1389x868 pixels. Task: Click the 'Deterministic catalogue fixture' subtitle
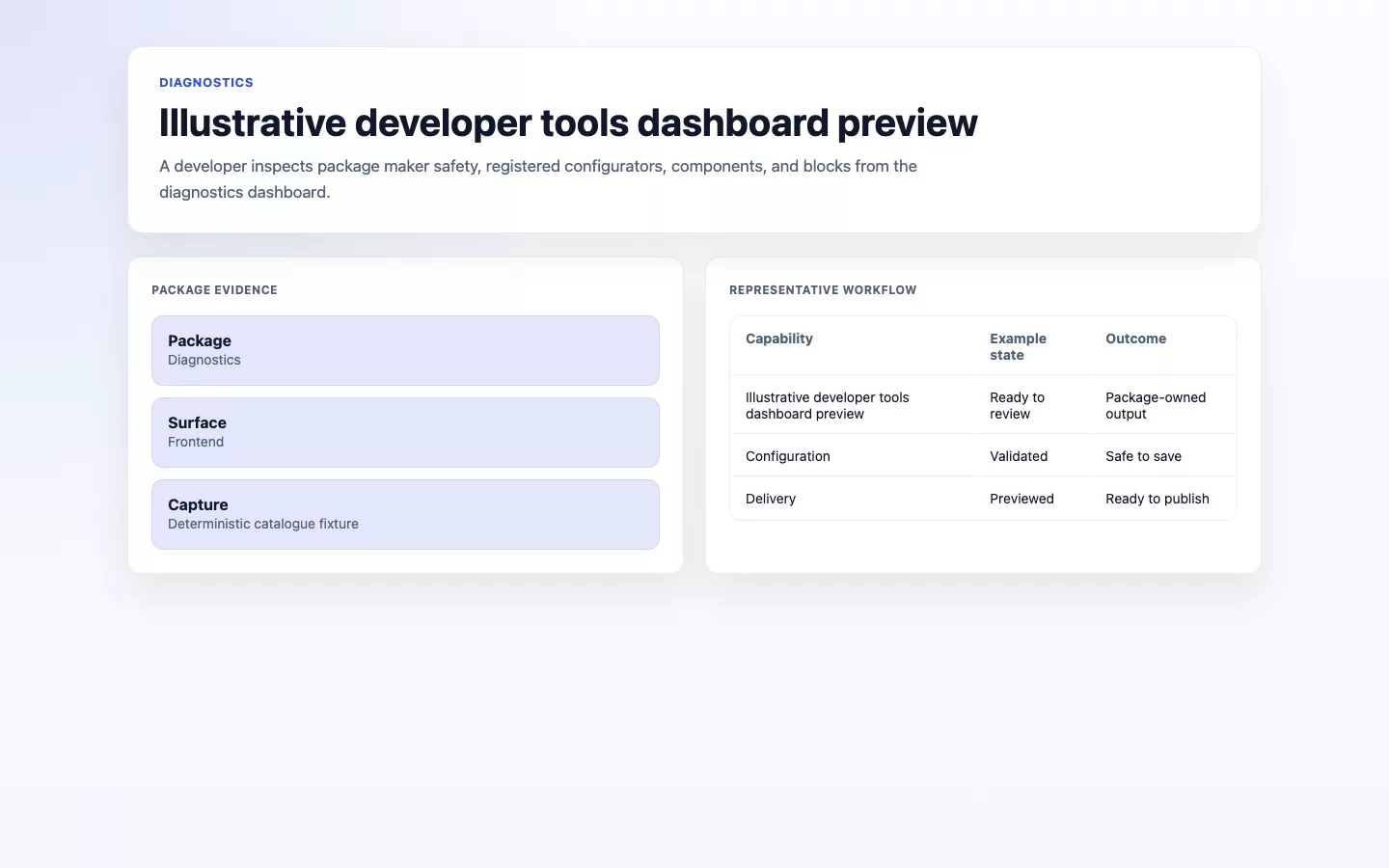[x=263, y=524]
